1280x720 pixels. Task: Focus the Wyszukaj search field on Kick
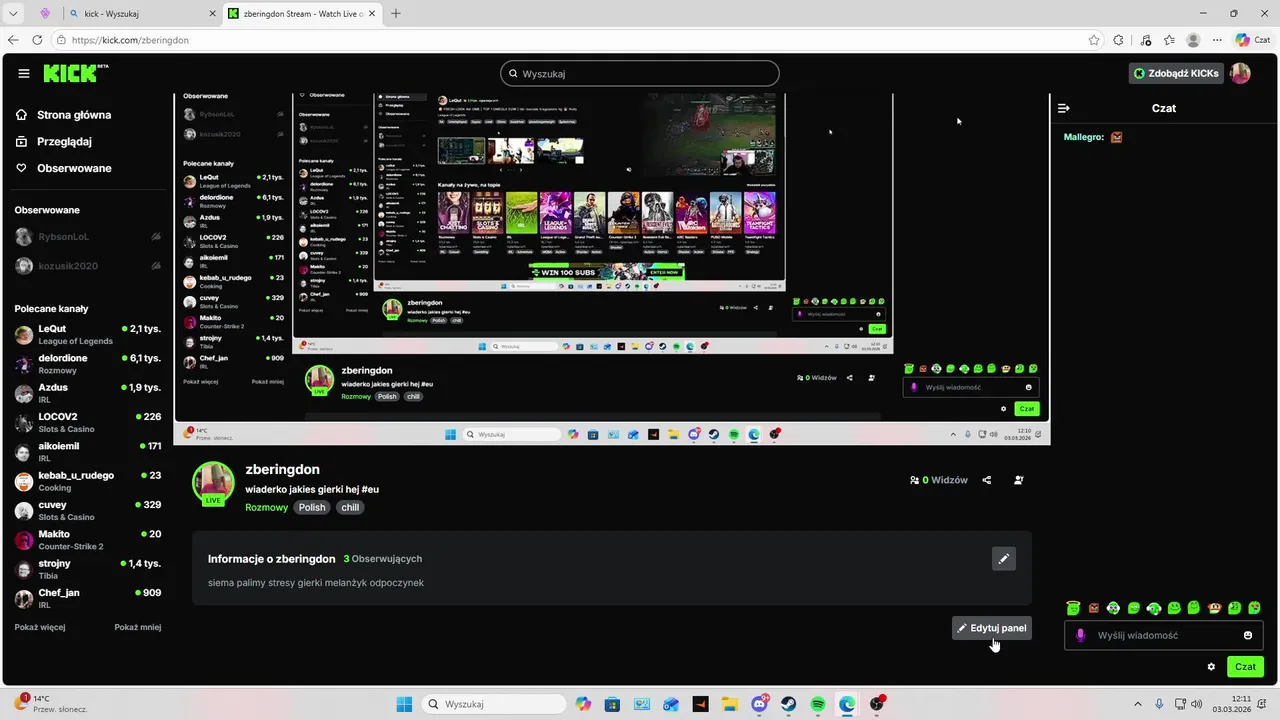coord(640,73)
